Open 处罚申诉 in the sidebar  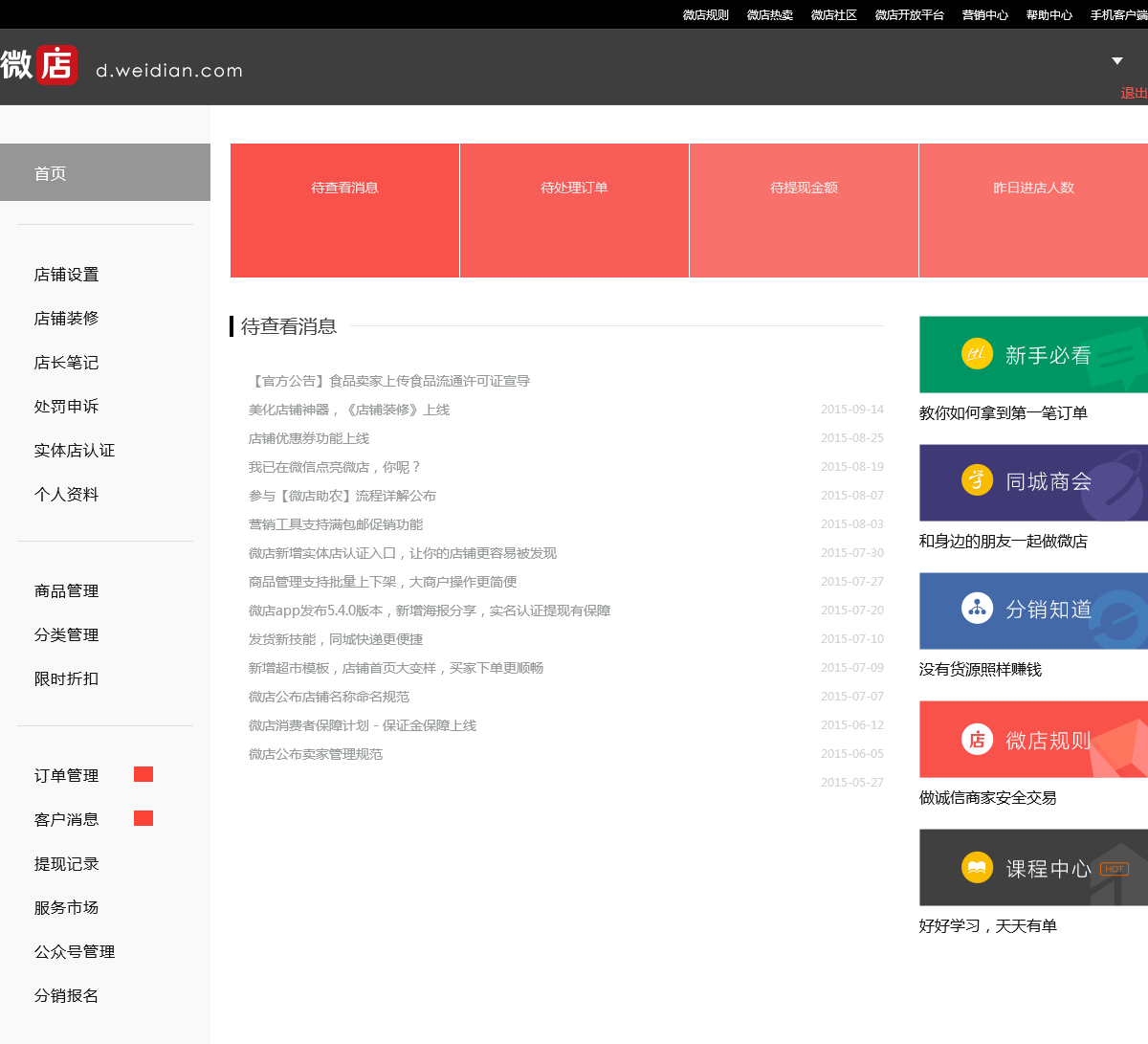pyautogui.click(x=67, y=407)
